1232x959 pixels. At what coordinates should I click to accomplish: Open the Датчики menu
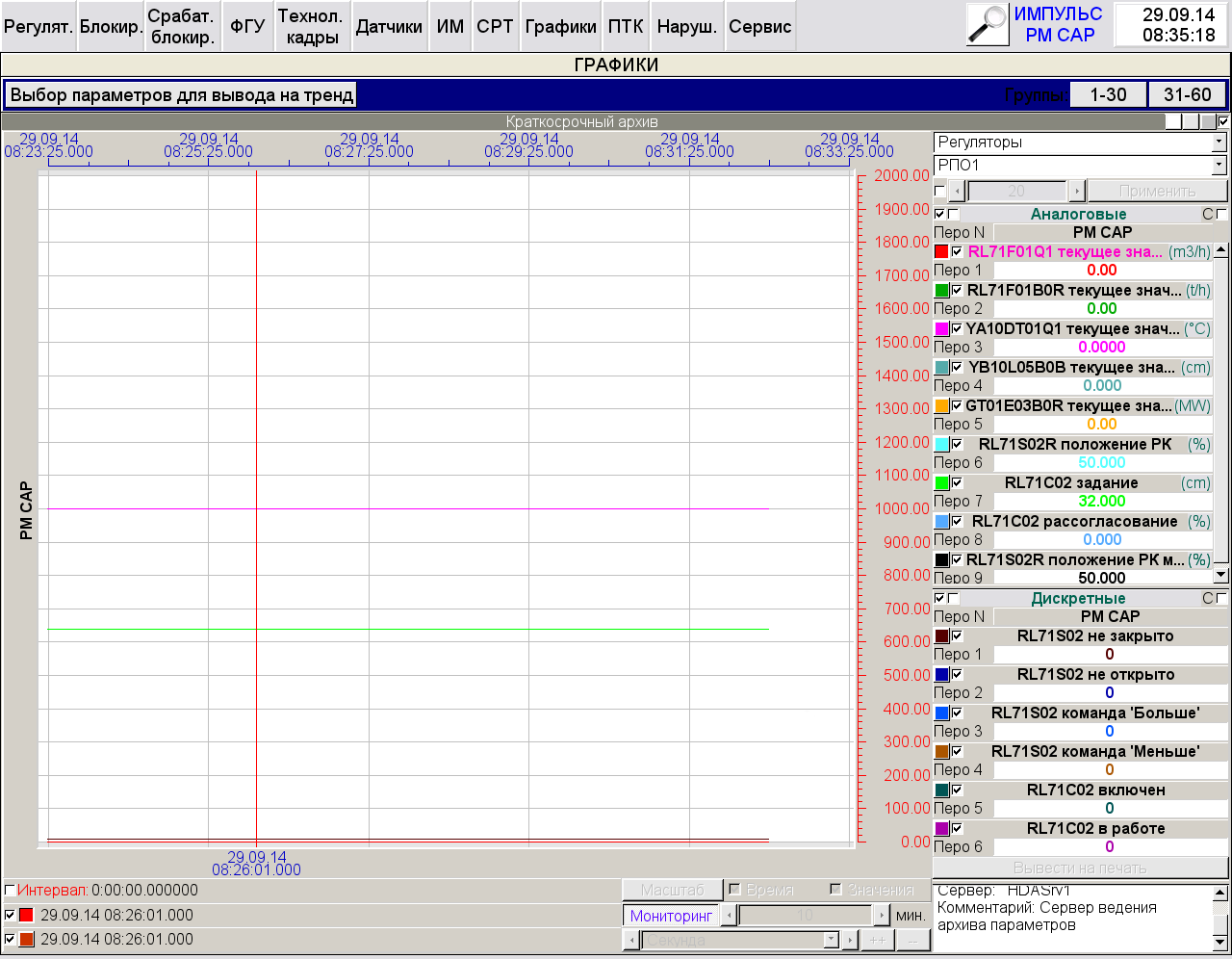(x=389, y=27)
